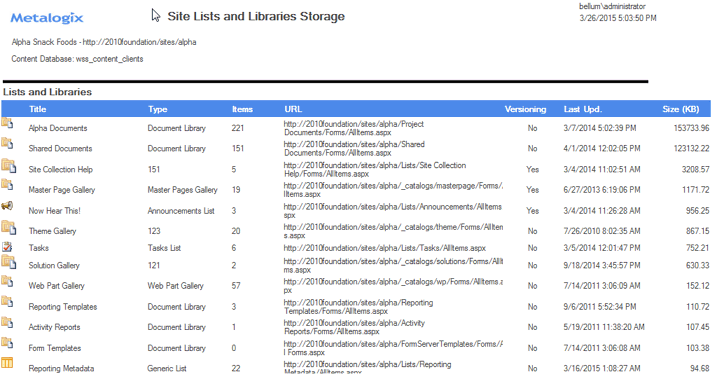Select the Solution Gallery title
Image resolution: width=717 pixels, height=379 pixels.
(x=54, y=266)
